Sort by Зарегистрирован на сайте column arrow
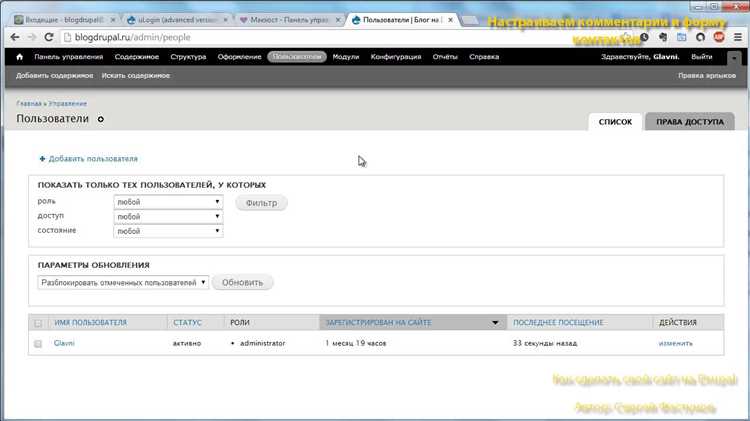 pyautogui.click(x=495, y=323)
